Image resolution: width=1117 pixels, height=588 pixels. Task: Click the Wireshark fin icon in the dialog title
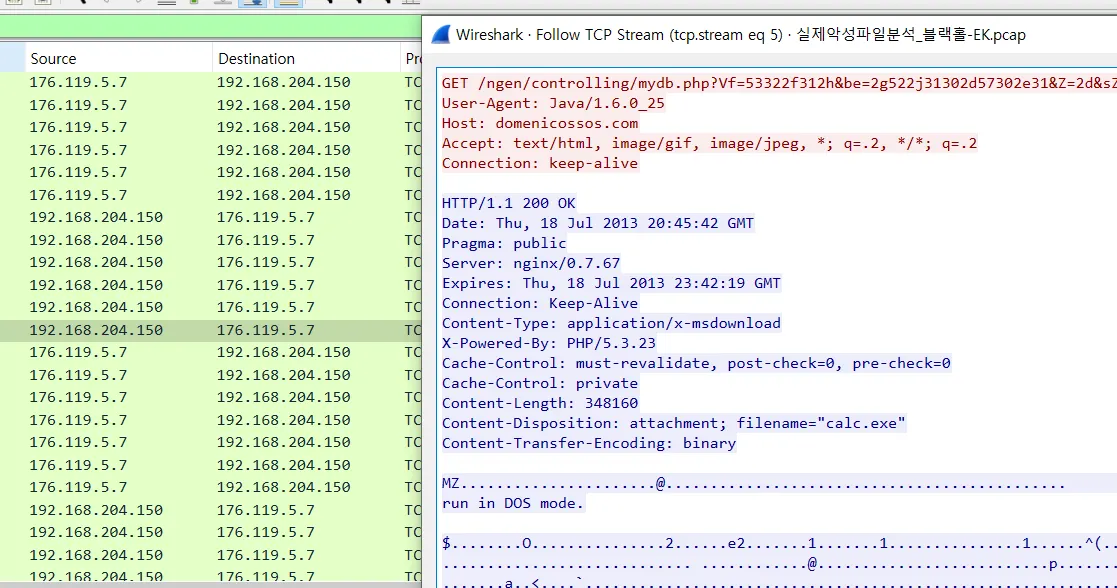pyautogui.click(x=441, y=34)
